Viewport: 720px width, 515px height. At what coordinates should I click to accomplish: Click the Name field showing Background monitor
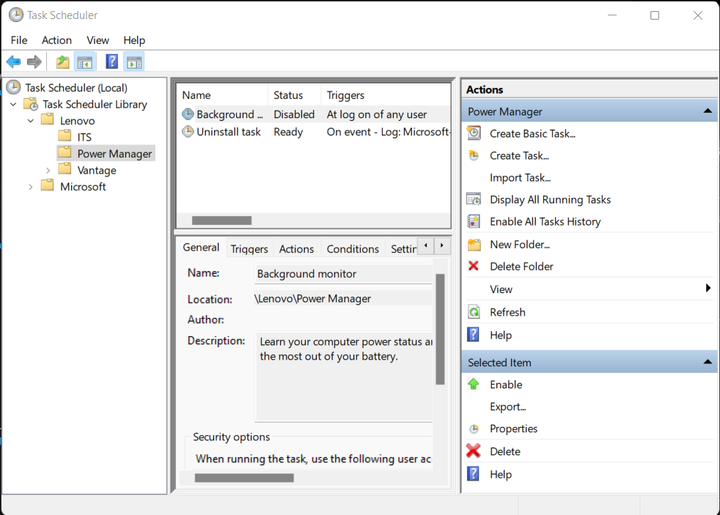343,274
